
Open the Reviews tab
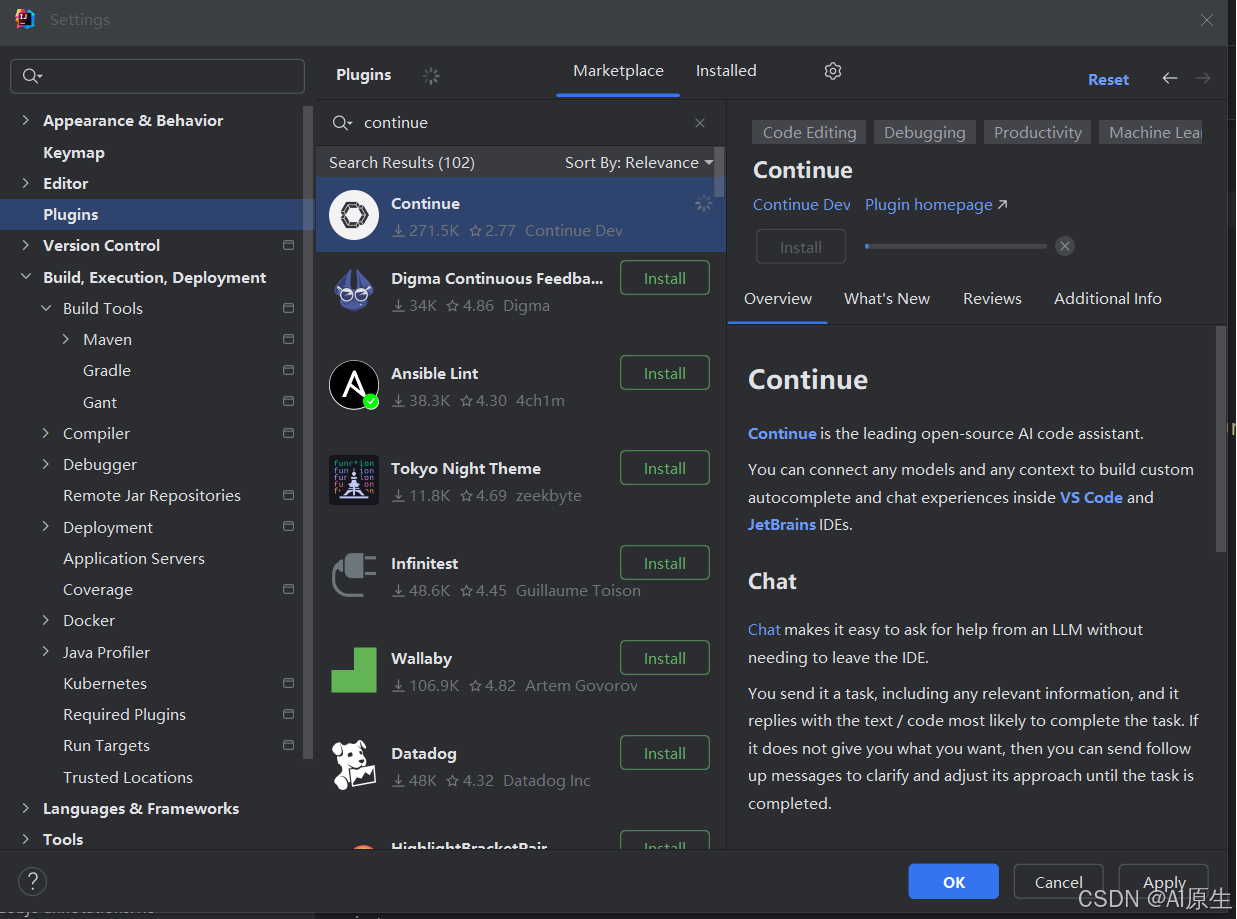click(992, 299)
